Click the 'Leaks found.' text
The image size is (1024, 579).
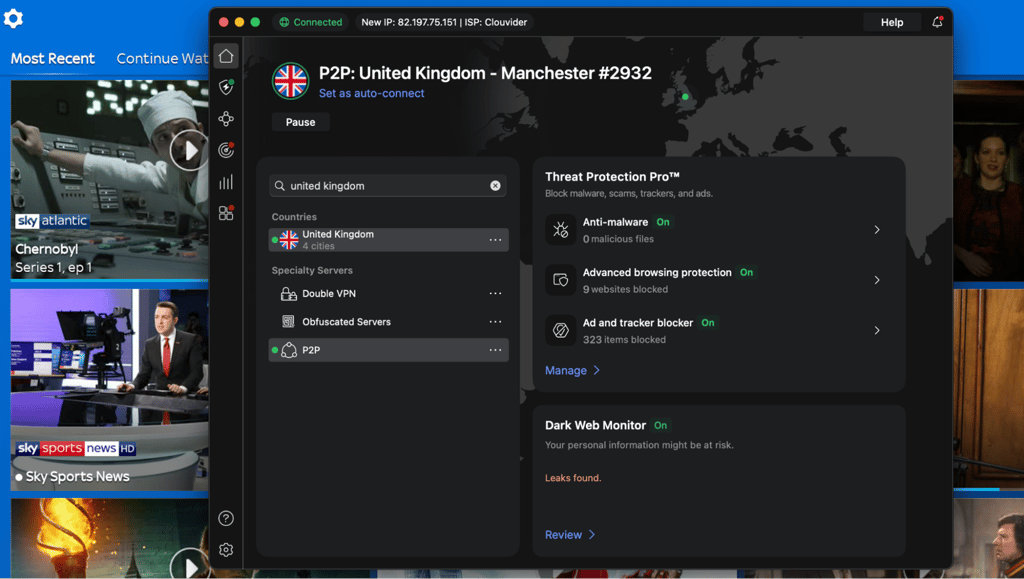coord(573,478)
